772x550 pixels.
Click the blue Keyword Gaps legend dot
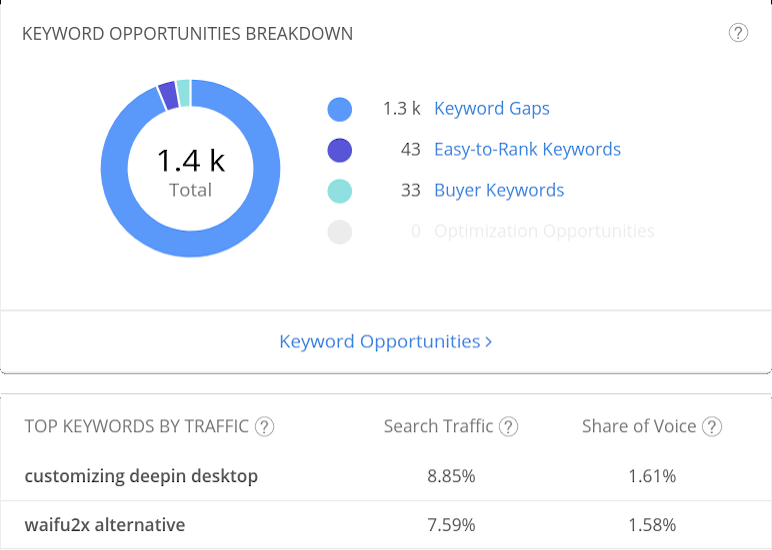[x=340, y=109]
